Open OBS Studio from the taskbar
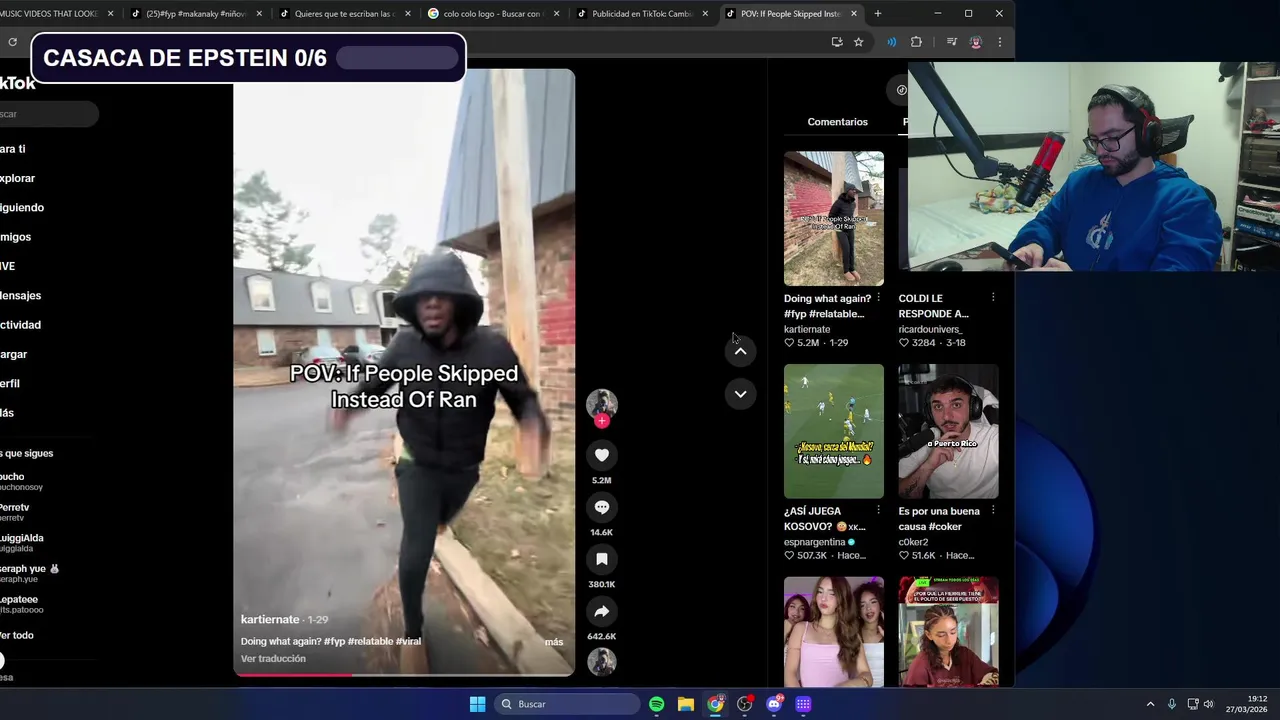The height and width of the screenshot is (720, 1280). point(744,704)
